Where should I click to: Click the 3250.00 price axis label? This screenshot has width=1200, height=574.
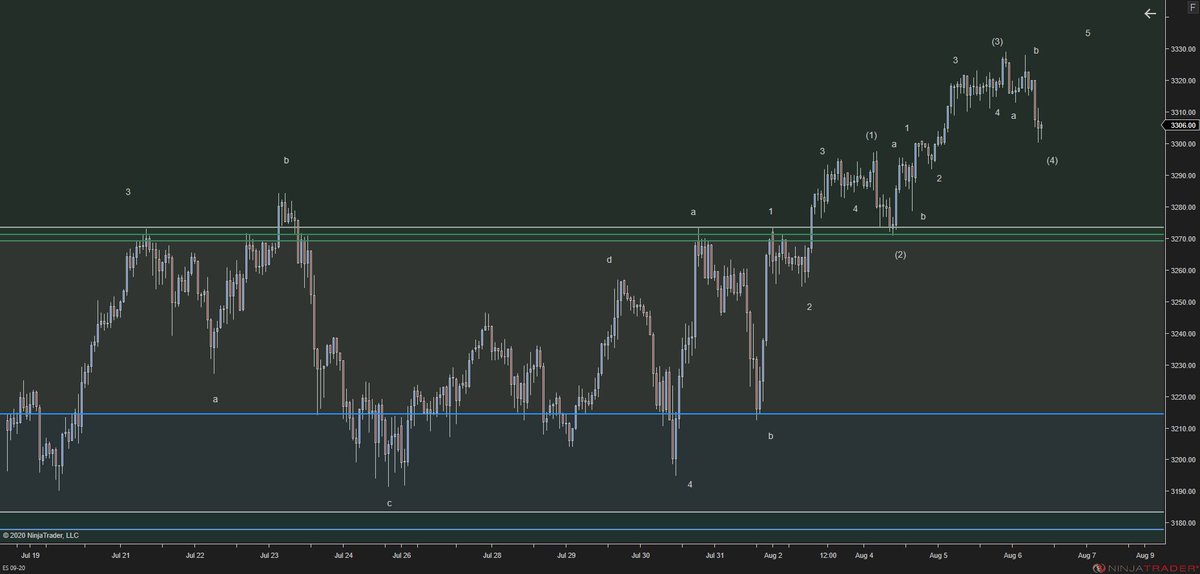[1181, 302]
